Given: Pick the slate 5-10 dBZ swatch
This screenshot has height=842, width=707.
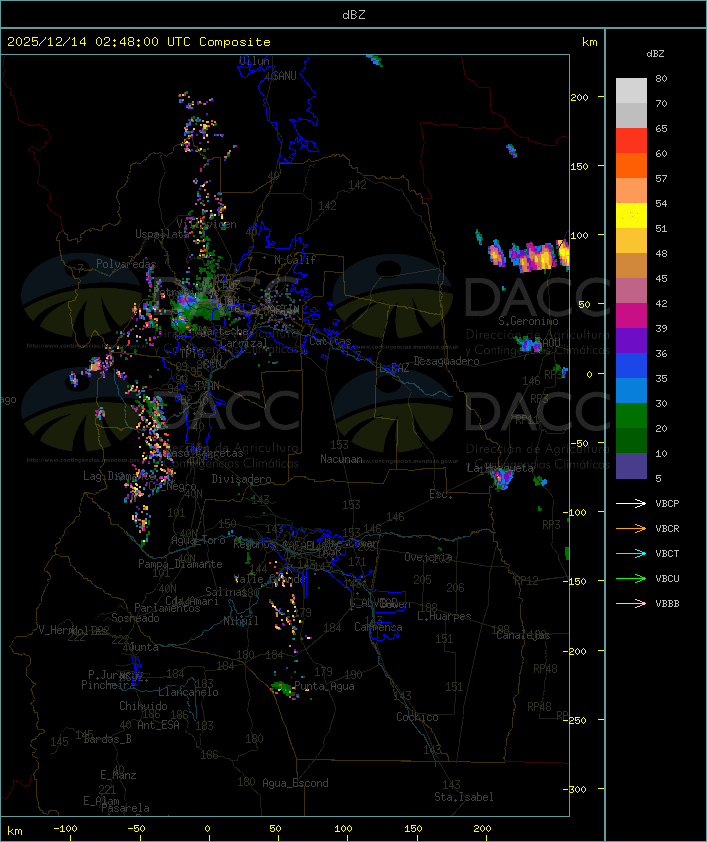Looking at the screenshot, I should pyautogui.click(x=631, y=466).
